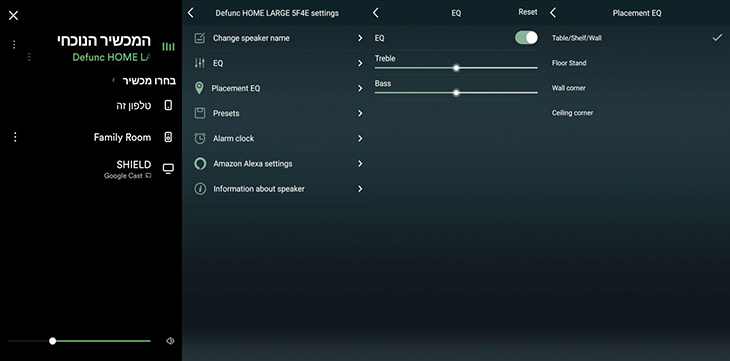Open the EQ settings entry
Screen dimensions: 730x361
276,63
